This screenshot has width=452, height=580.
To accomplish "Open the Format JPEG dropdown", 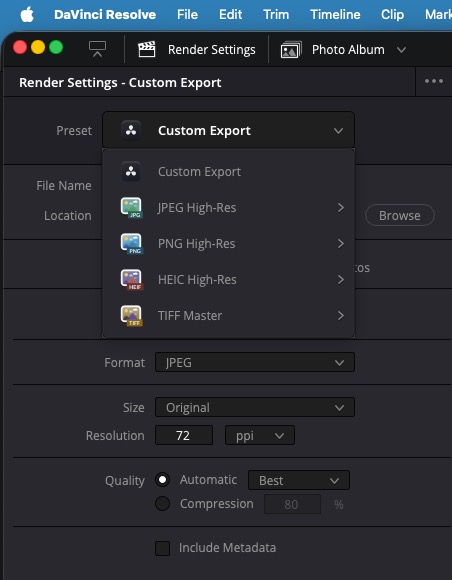I will pos(255,362).
